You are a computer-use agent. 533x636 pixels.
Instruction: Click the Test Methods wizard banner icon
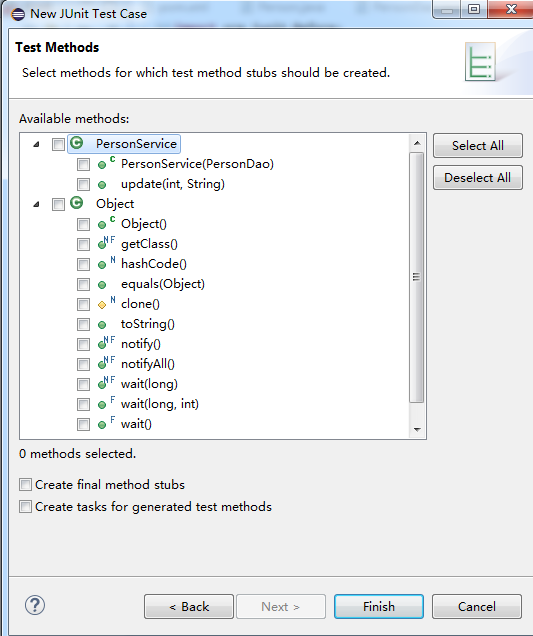[480, 62]
